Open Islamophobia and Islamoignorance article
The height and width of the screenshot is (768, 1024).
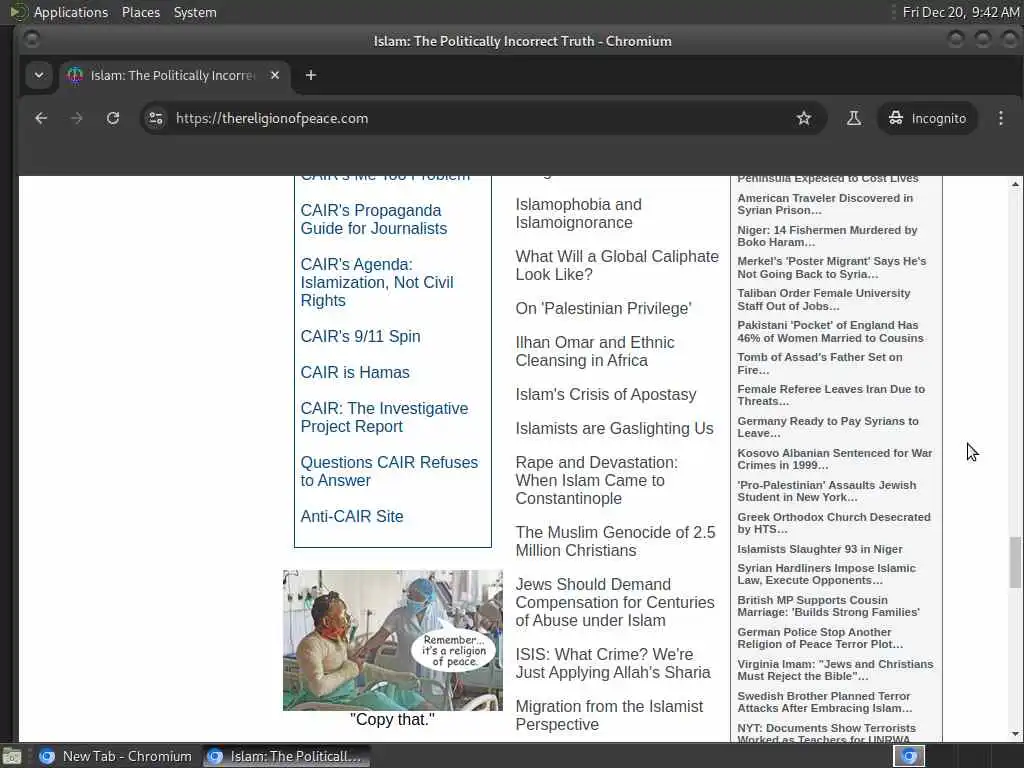tap(579, 213)
